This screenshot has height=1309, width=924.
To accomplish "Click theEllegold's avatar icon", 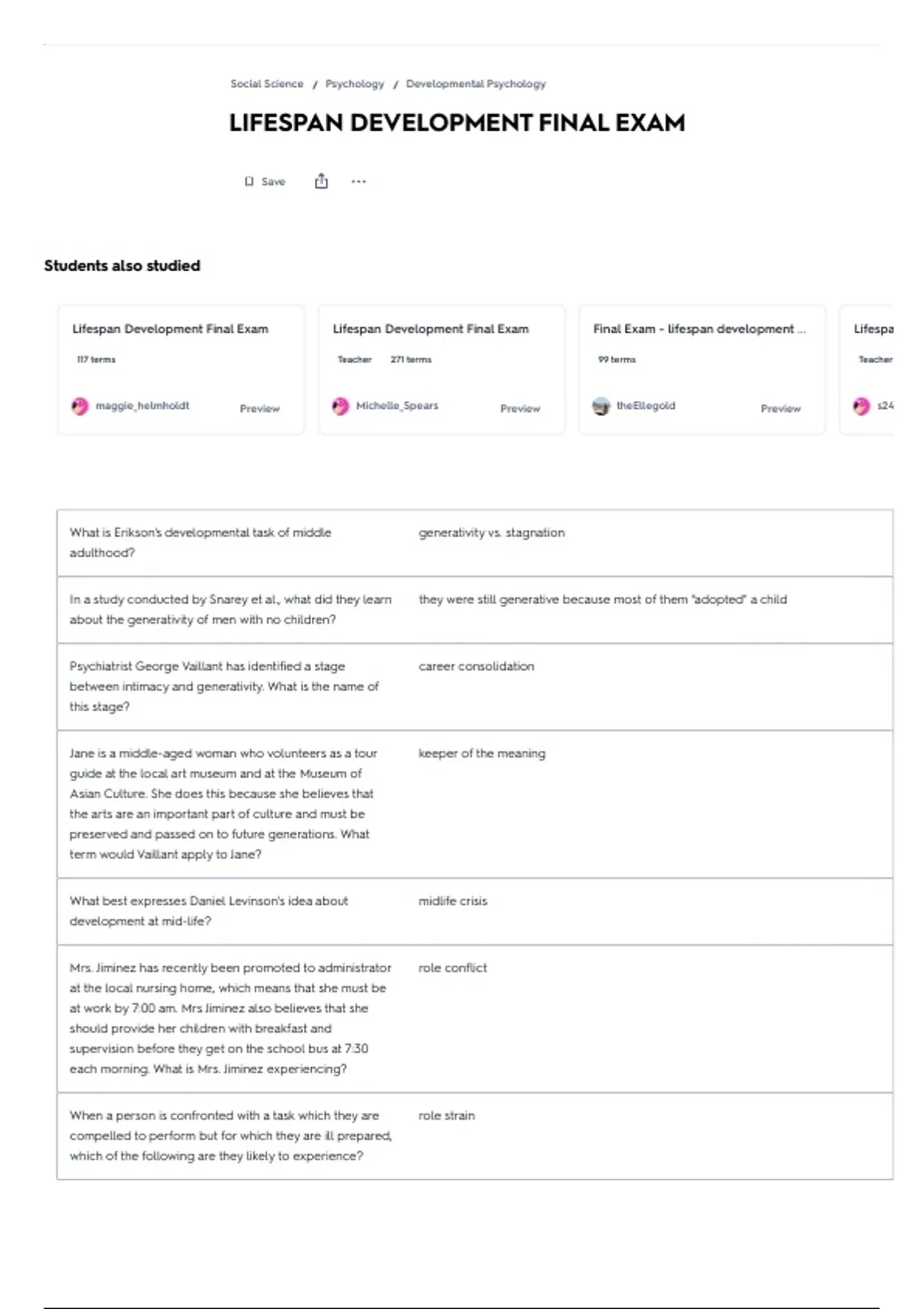I will pyautogui.click(x=601, y=407).
